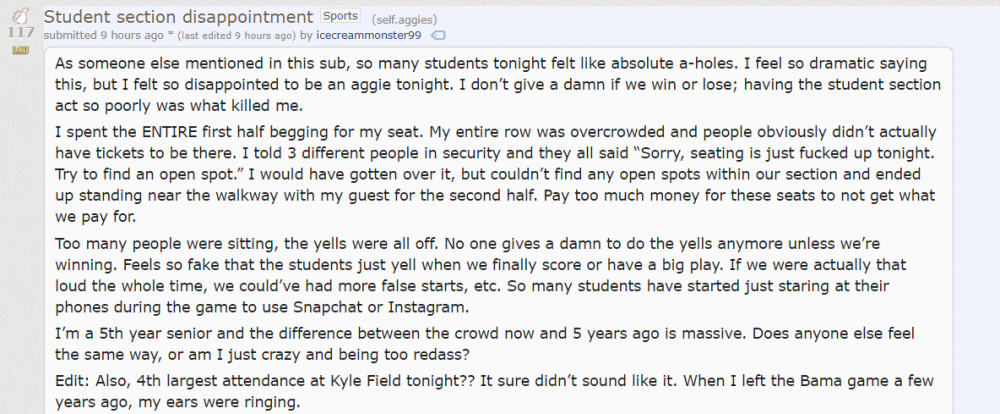Tag user icecreammonster99 with the tag icon
The height and width of the screenshot is (414, 1000).
click(437, 35)
